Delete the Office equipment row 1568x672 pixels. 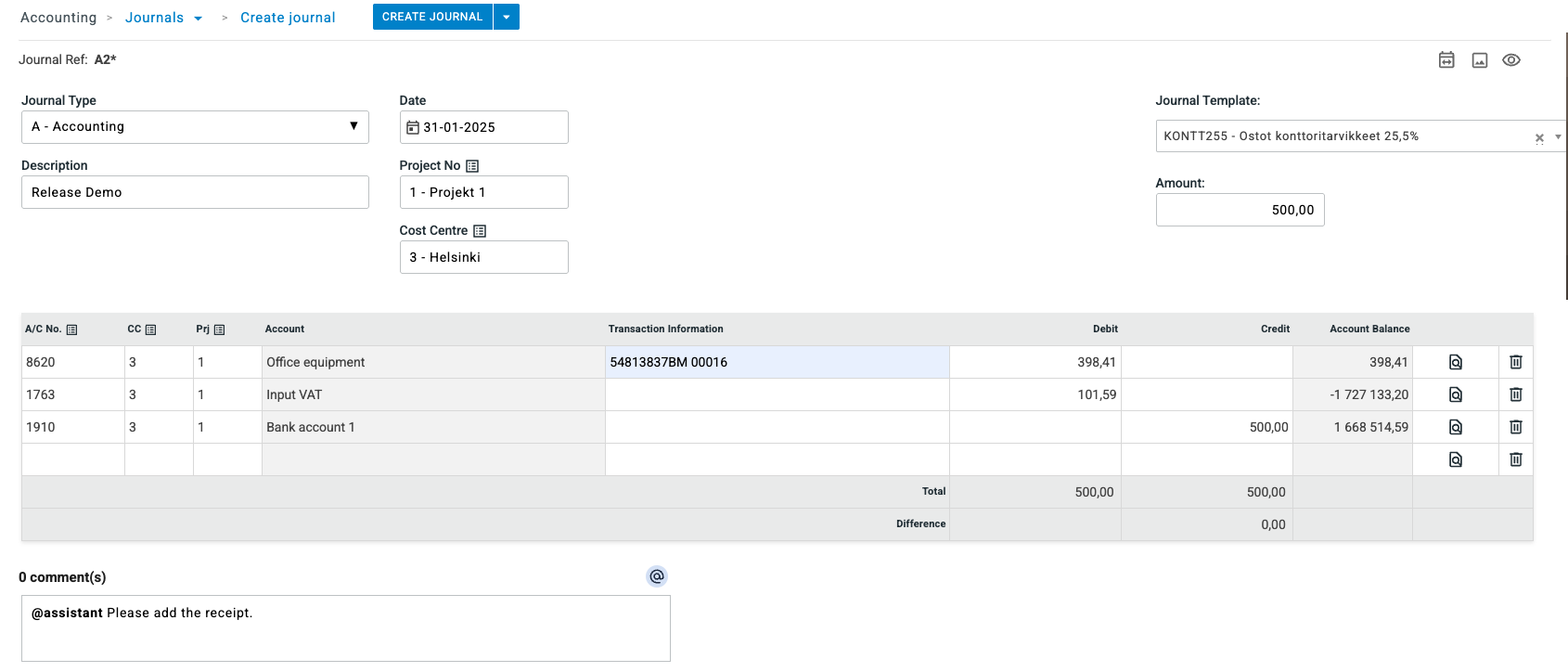pos(1515,362)
